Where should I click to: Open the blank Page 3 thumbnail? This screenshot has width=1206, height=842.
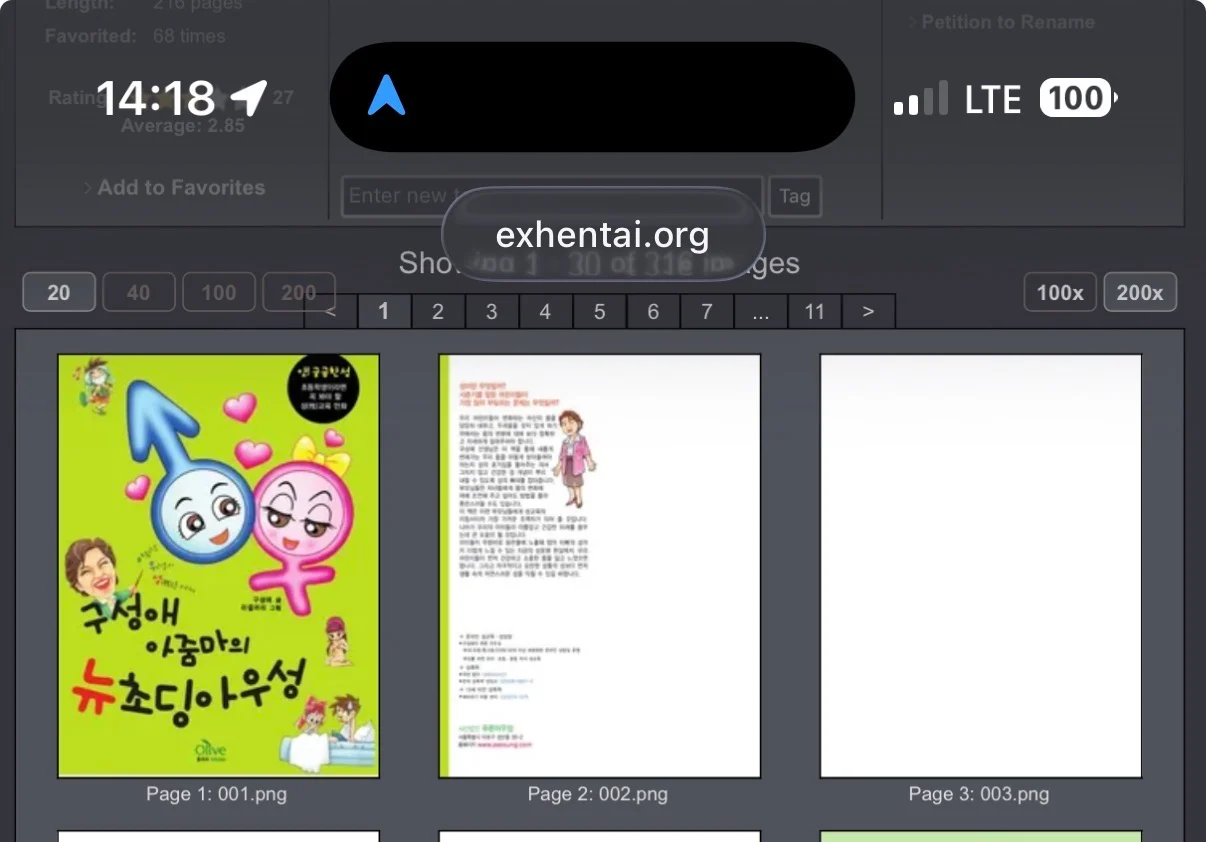(x=981, y=566)
